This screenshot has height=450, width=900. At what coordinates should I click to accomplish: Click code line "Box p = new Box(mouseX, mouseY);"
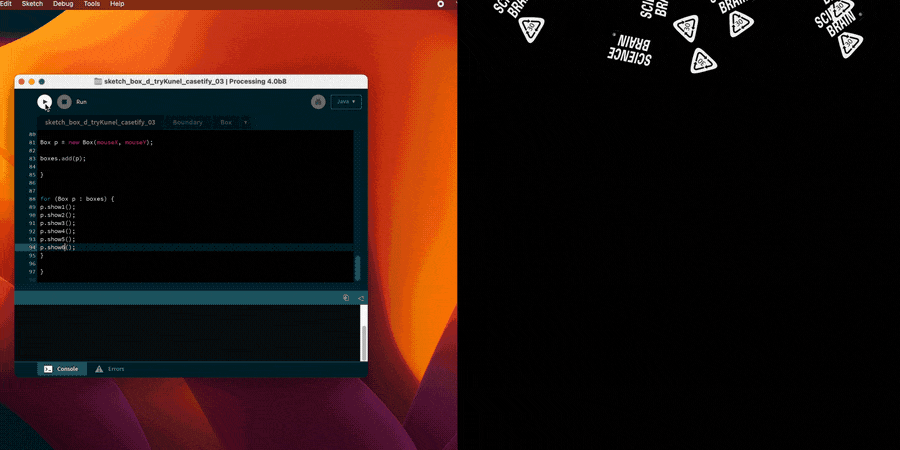[x=96, y=142]
